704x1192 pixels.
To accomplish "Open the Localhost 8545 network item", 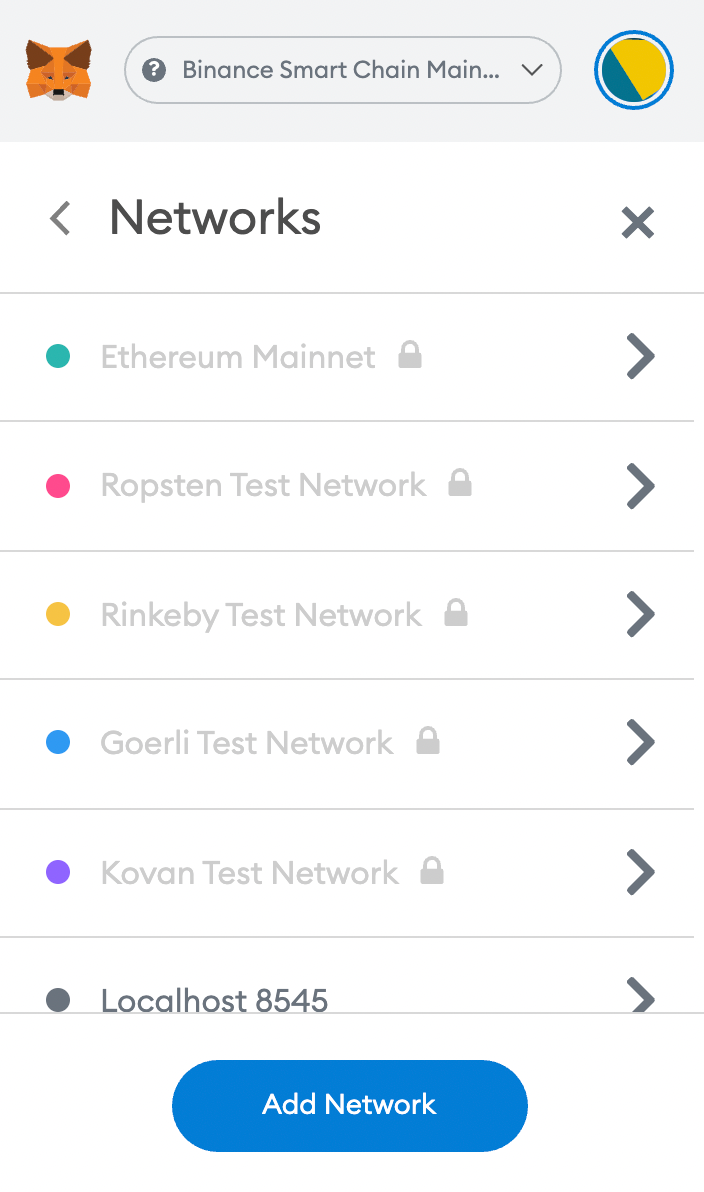I will click(347, 975).
